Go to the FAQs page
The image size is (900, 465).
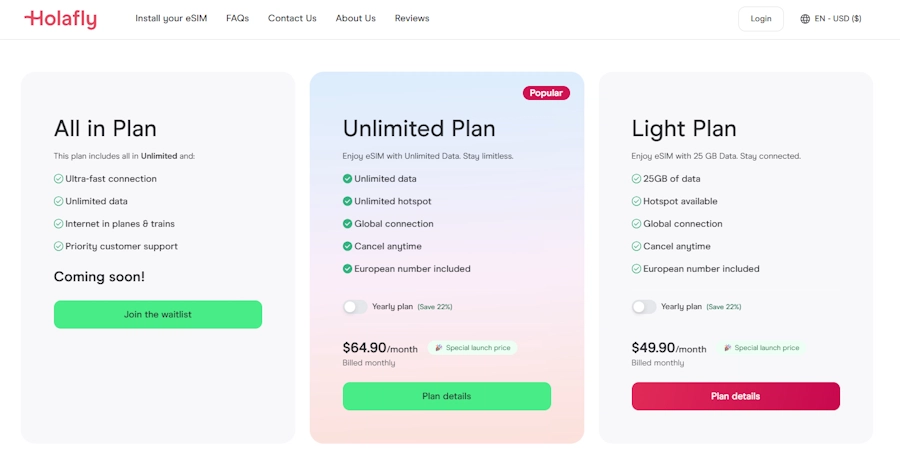point(238,18)
